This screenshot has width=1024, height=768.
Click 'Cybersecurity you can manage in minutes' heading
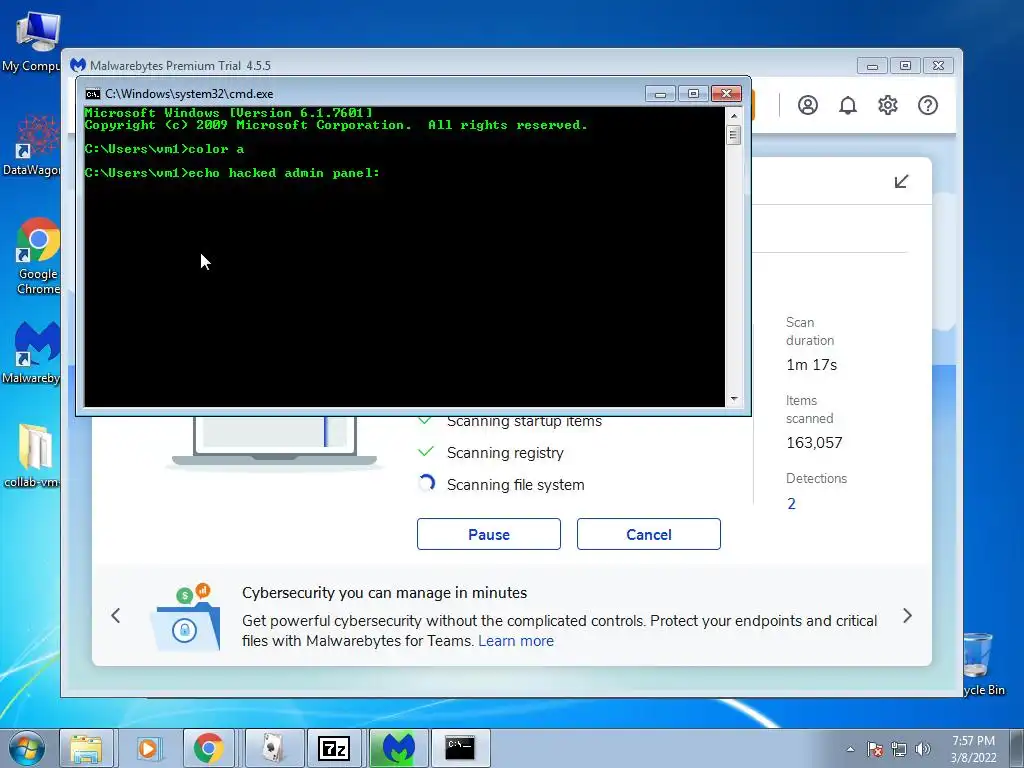tap(385, 592)
